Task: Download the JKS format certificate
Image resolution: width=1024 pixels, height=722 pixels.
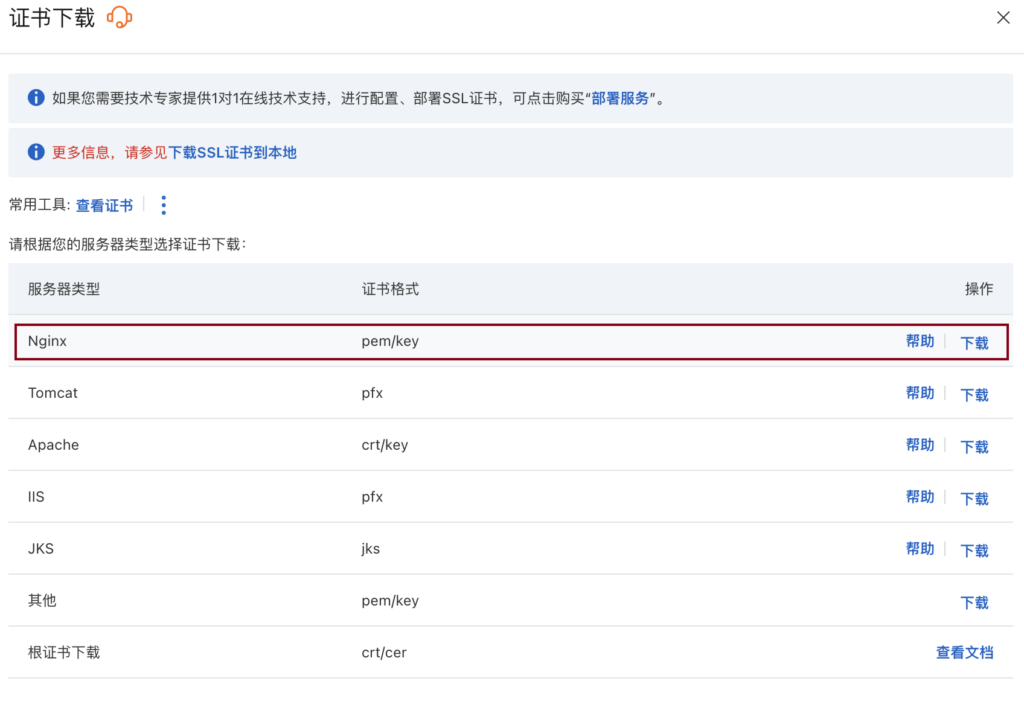Action: [974, 550]
